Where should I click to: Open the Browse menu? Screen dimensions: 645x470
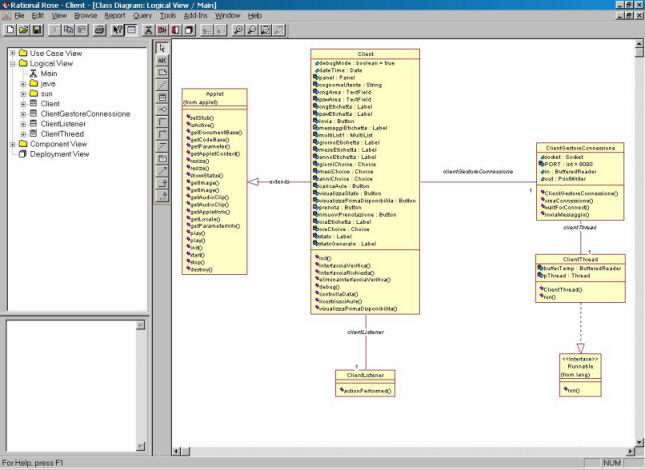[x=86, y=16]
